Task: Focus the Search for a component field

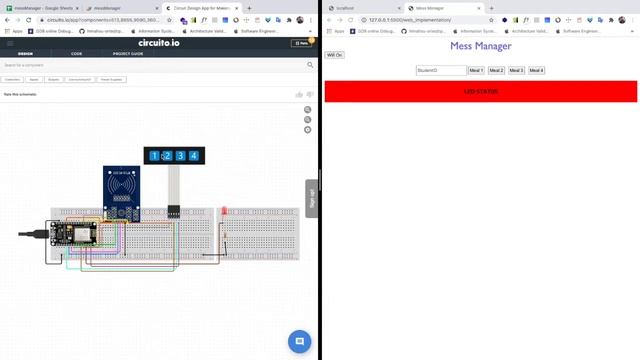Action: click(x=153, y=65)
